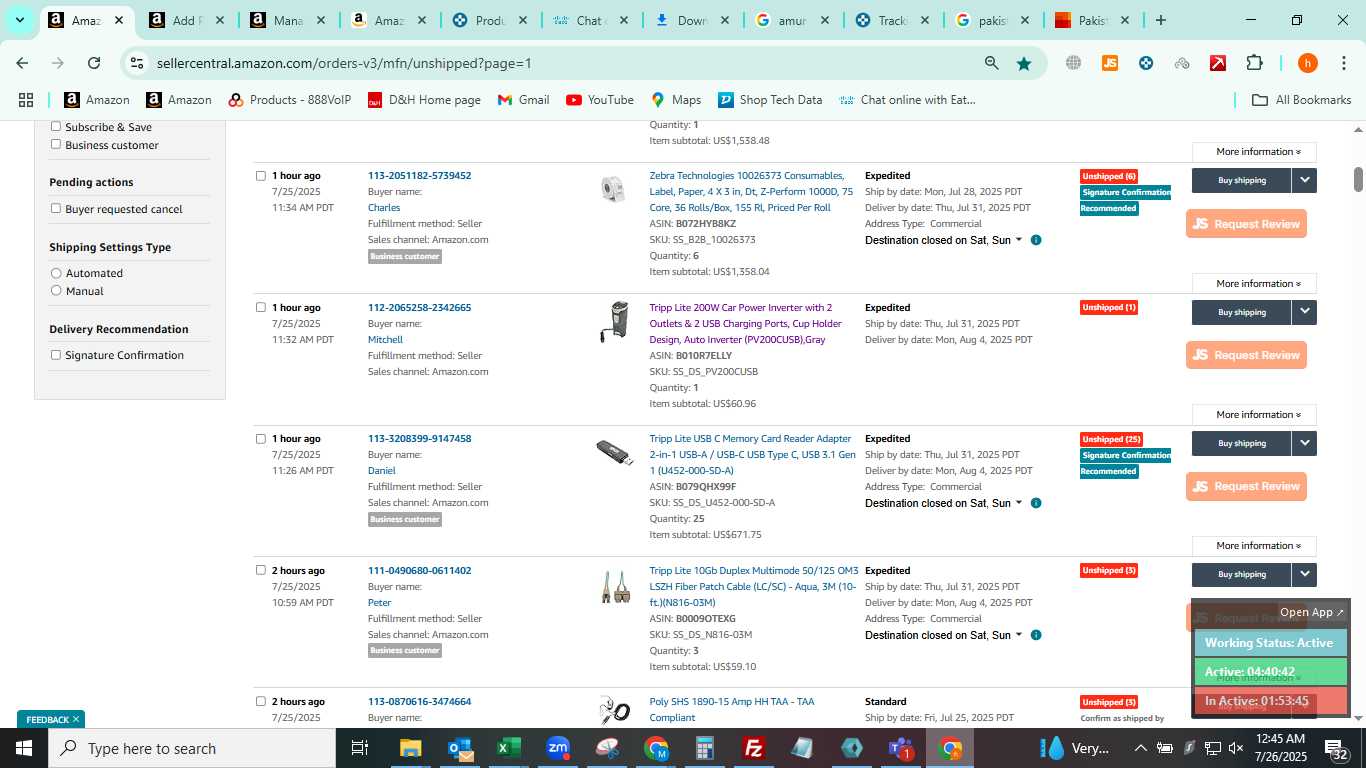The height and width of the screenshot is (768, 1366).
Task: Click Buy shipping for order 113-2051182-5739452
Action: (x=1242, y=180)
